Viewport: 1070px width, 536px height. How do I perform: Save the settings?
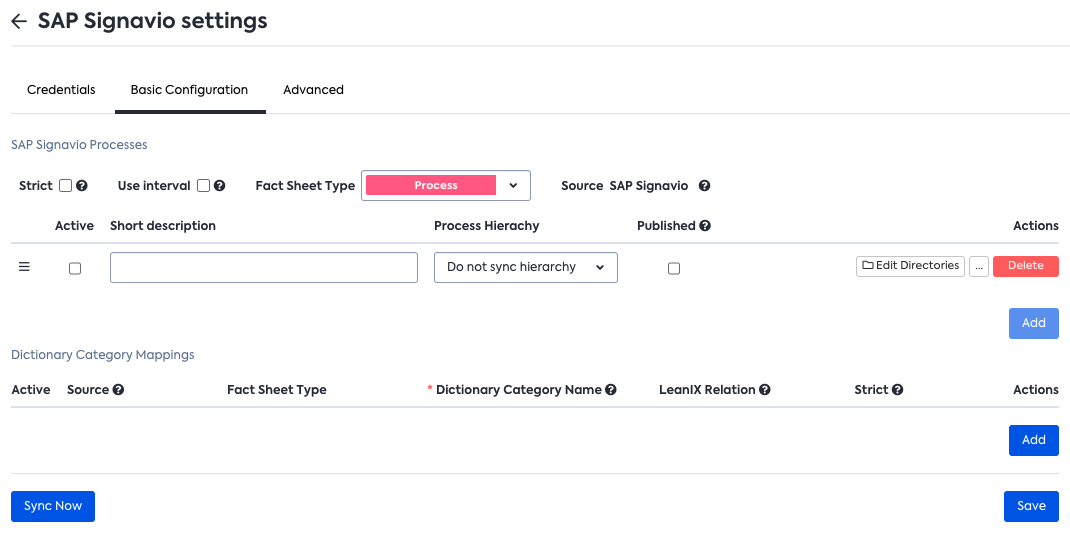(1031, 506)
